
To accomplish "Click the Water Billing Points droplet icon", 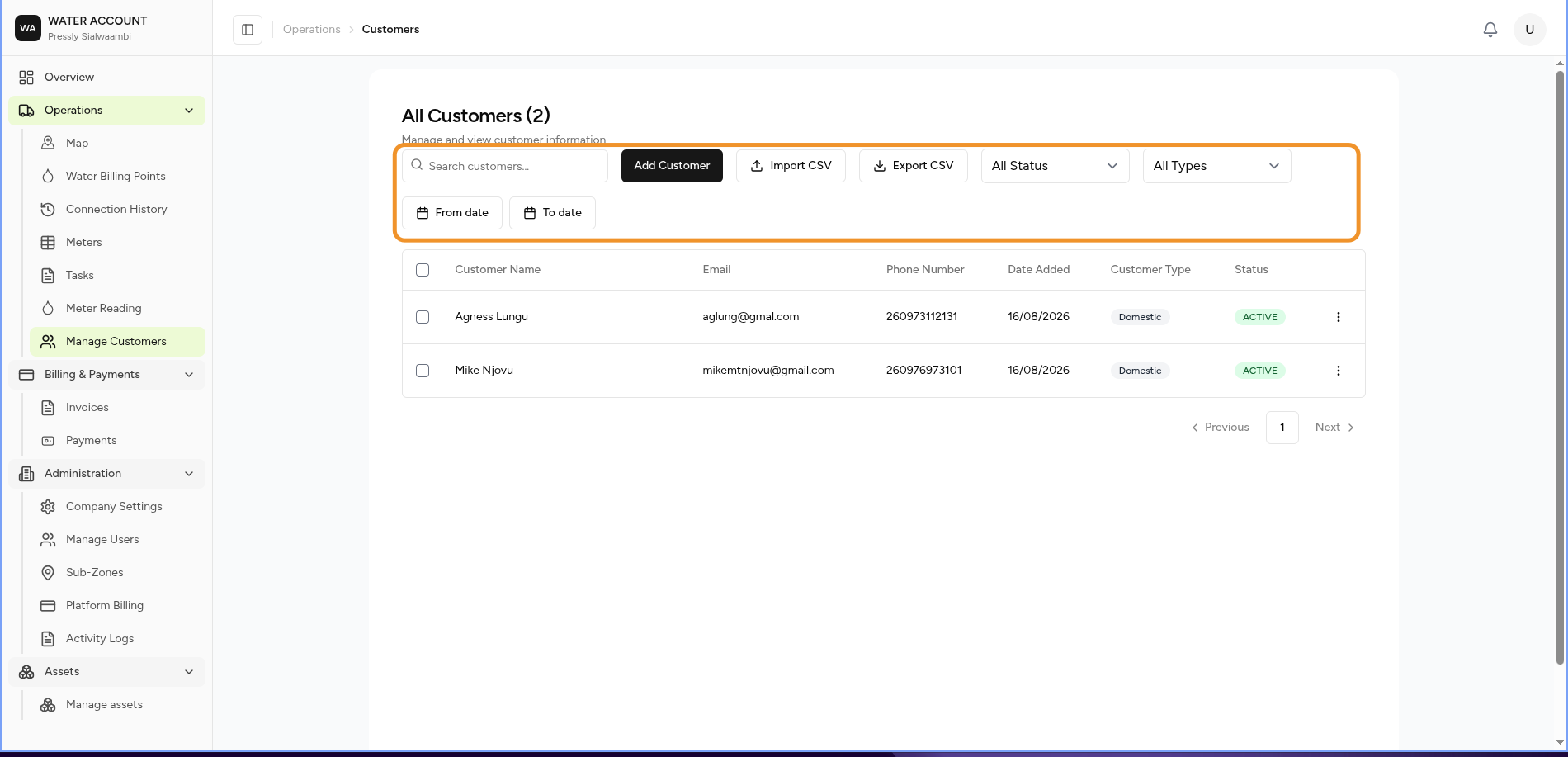I will (x=48, y=176).
